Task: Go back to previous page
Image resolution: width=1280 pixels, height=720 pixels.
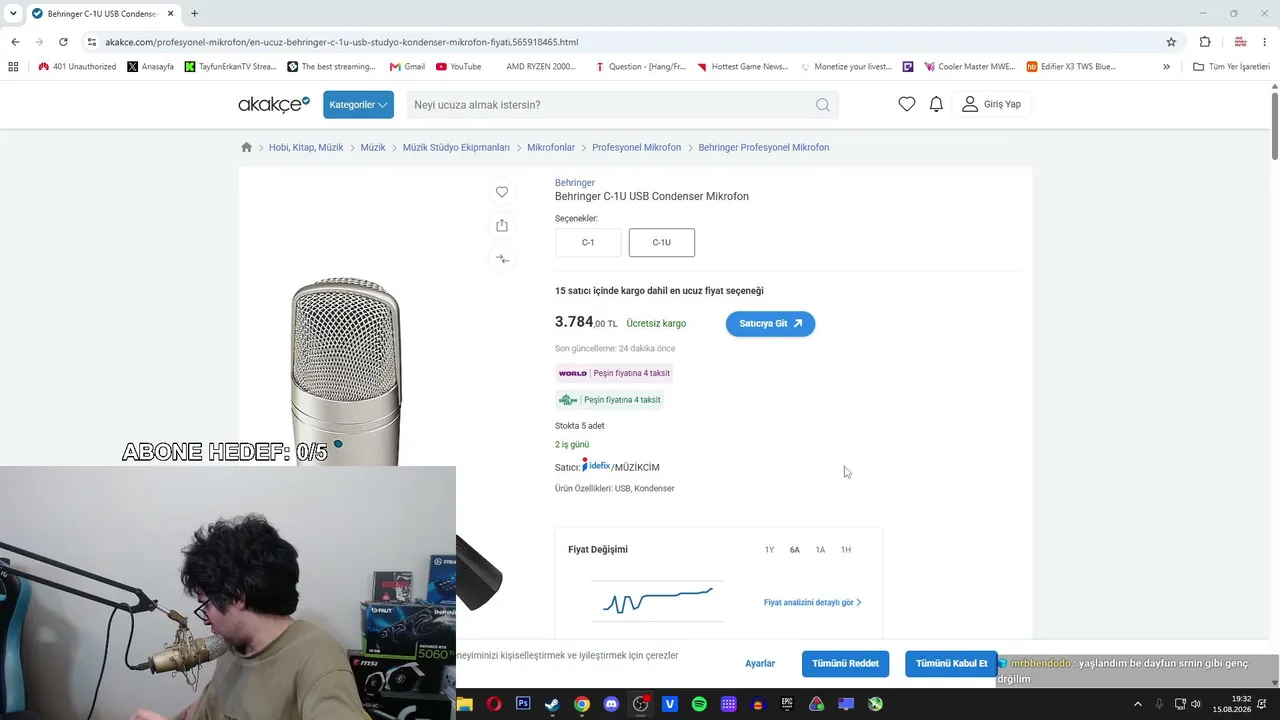Action: pos(15,42)
